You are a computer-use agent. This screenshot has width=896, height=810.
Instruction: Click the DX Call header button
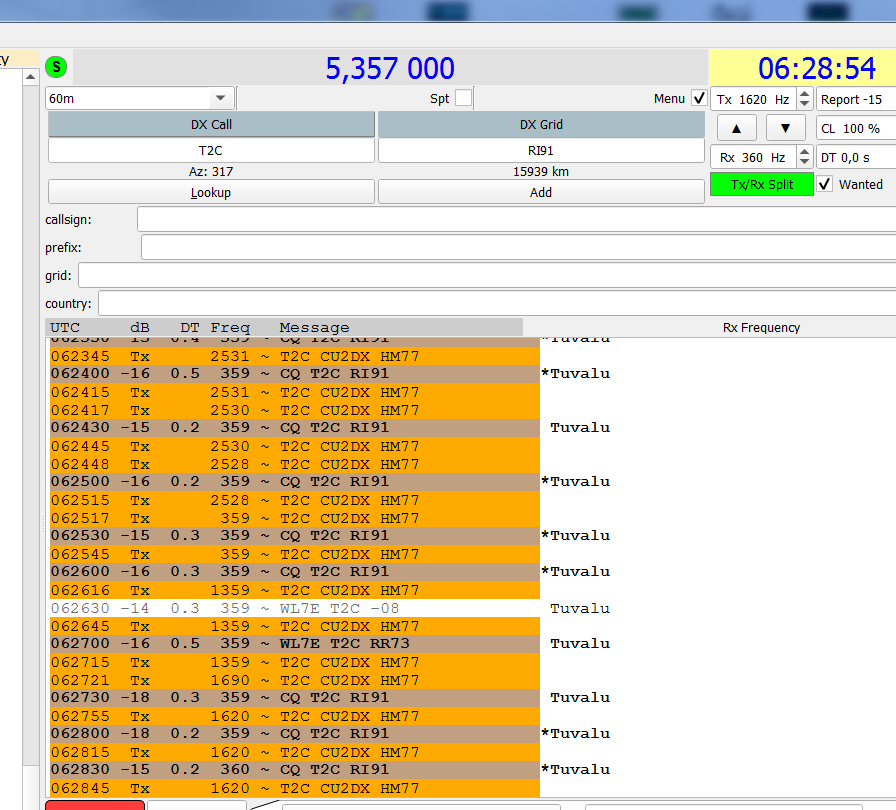[x=211, y=125]
